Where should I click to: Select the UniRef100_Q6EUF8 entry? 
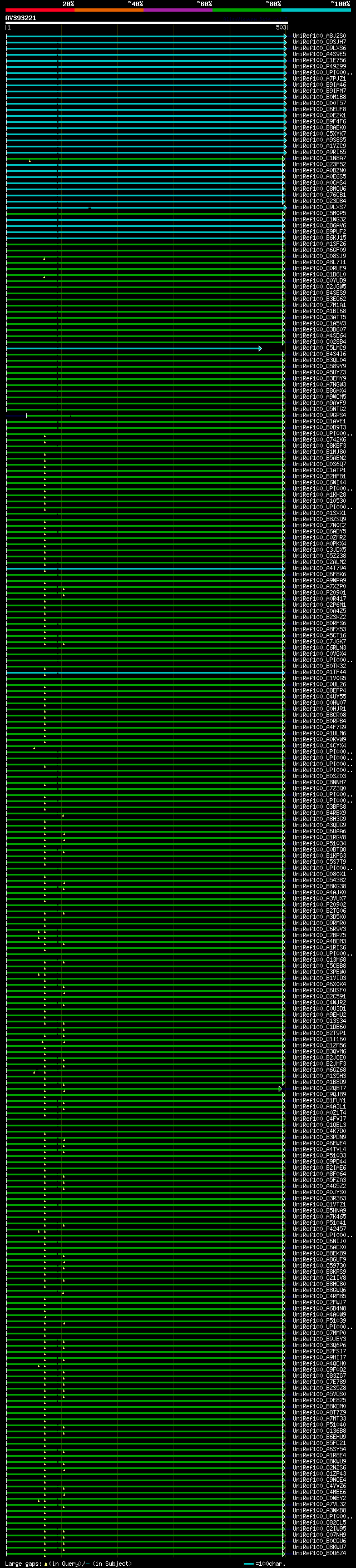tap(319, 110)
